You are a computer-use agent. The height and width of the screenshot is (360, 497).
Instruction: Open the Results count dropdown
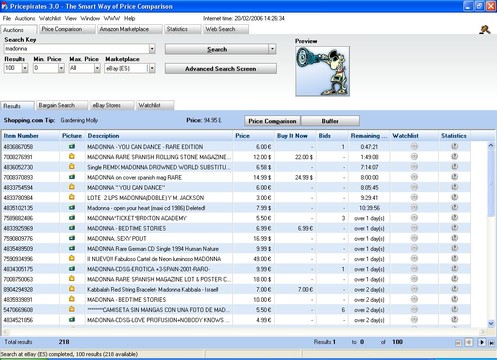click(x=25, y=68)
